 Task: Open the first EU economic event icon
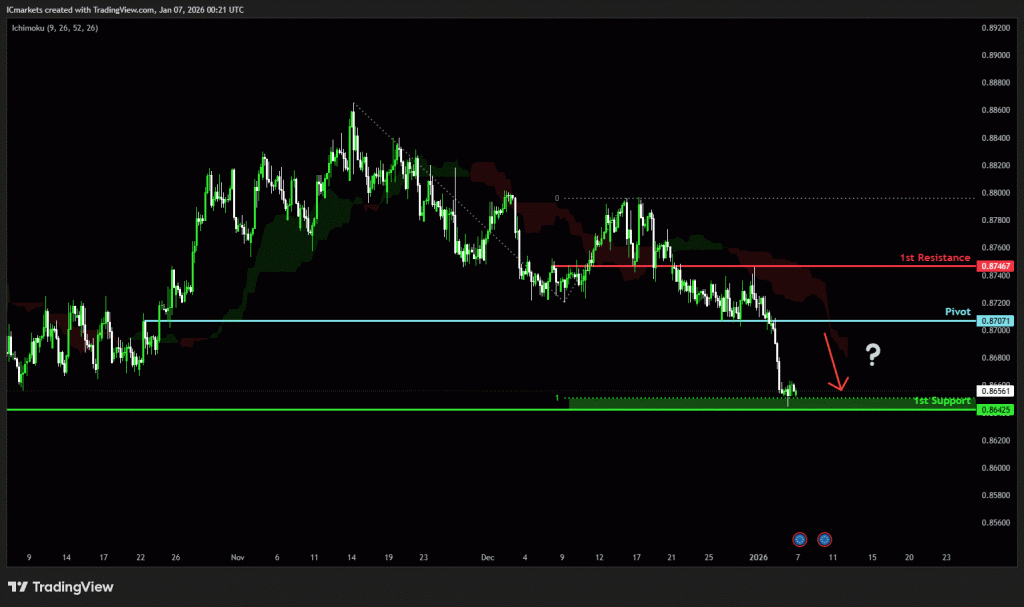pos(799,539)
